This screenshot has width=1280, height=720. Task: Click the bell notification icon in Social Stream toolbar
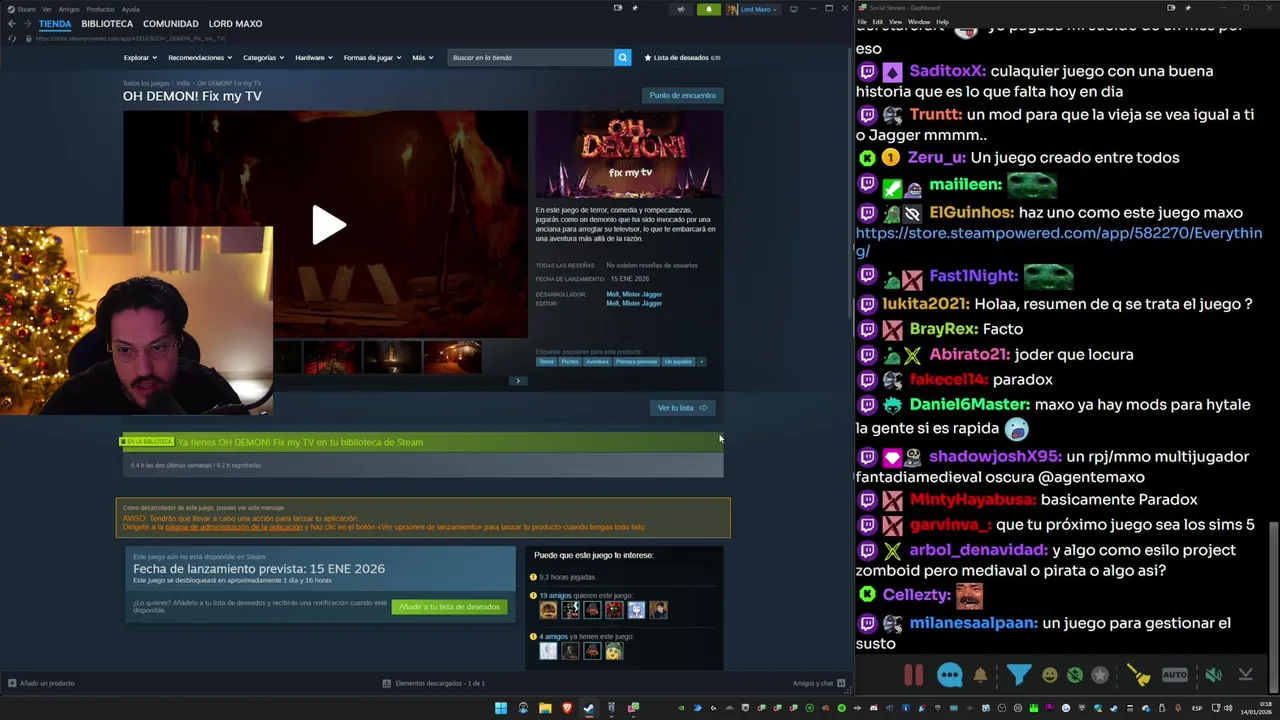point(980,675)
